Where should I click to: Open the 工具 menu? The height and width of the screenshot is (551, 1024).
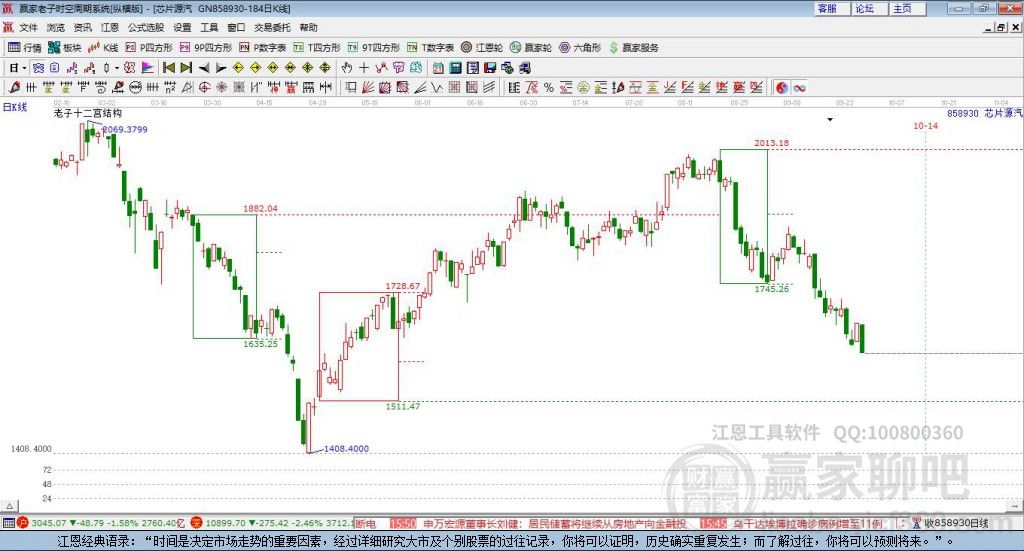pyautogui.click(x=209, y=27)
